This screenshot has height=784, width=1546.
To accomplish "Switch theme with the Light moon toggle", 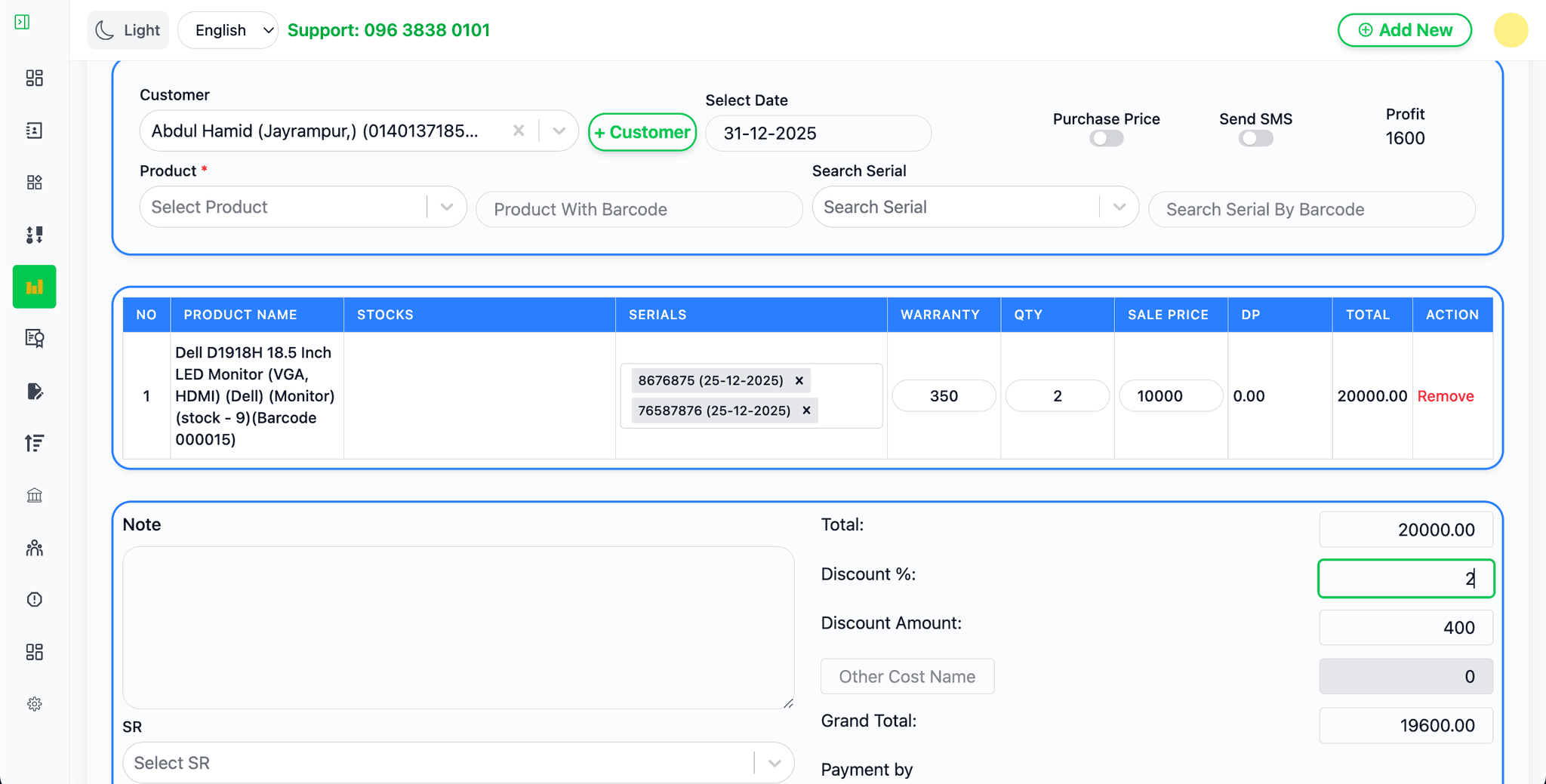I will point(128,30).
